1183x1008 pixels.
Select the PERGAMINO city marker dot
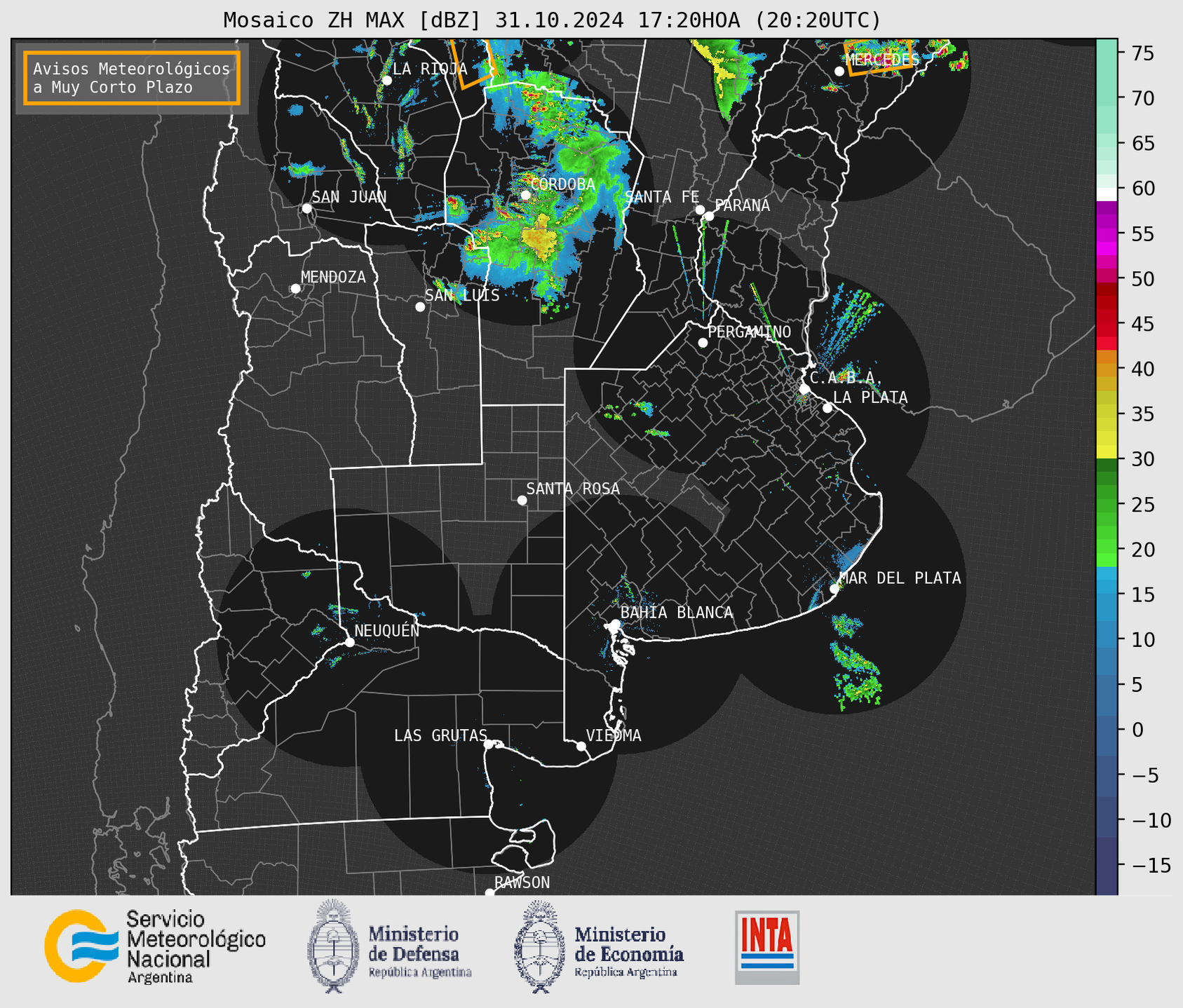(x=703, y=343)
